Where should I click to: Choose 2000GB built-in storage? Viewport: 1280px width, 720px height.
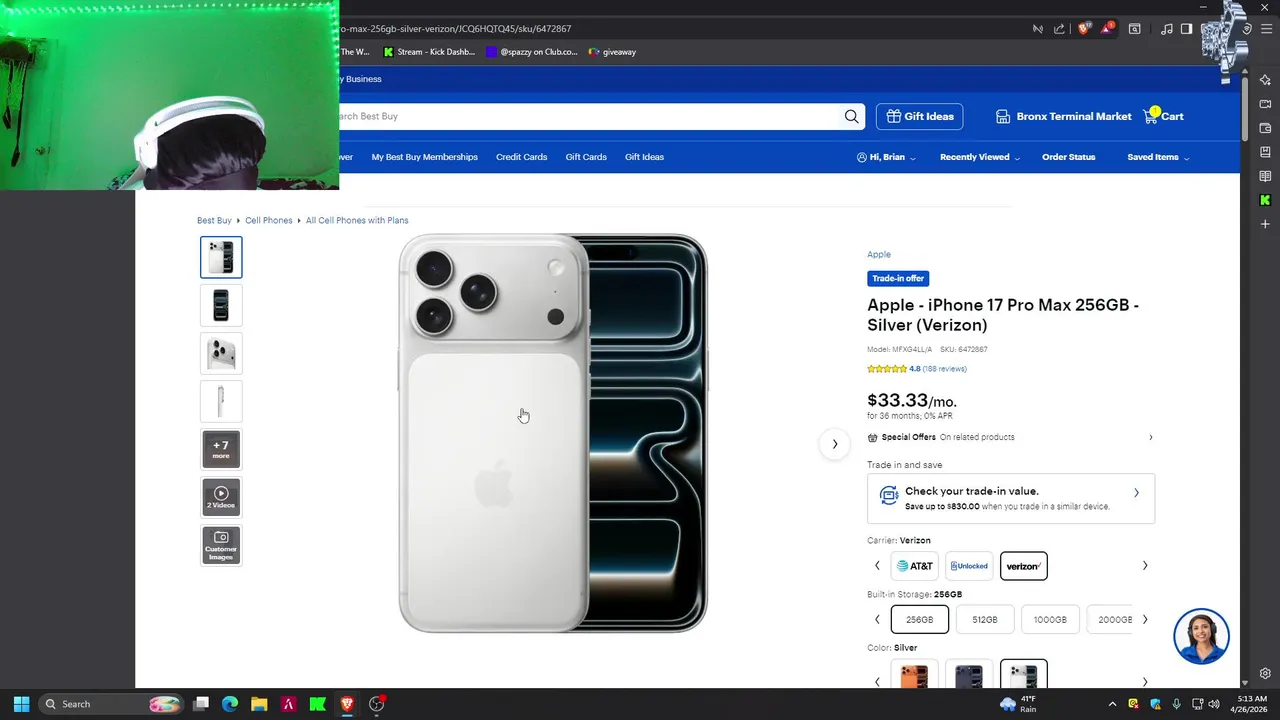1110,619
